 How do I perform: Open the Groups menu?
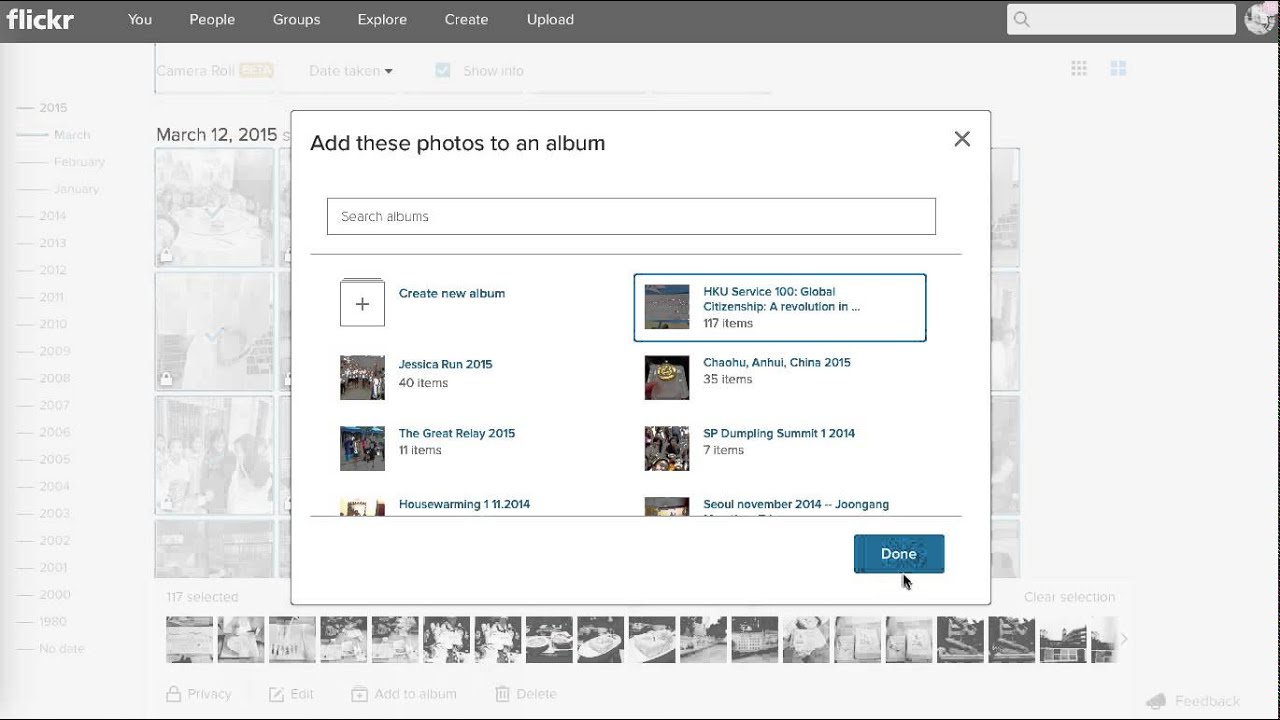click(296, 19)
